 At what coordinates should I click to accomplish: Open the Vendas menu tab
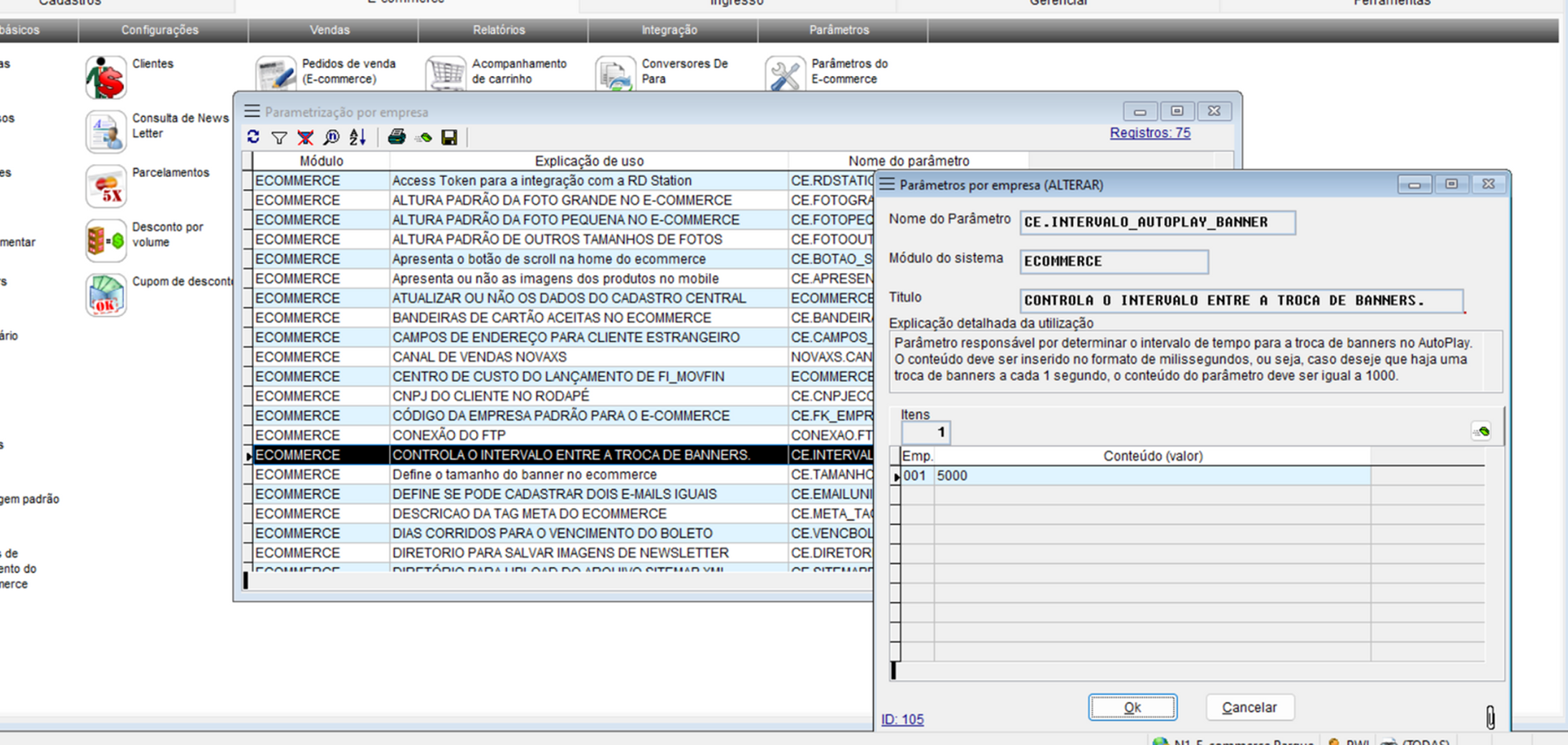(x=330, y=30)
